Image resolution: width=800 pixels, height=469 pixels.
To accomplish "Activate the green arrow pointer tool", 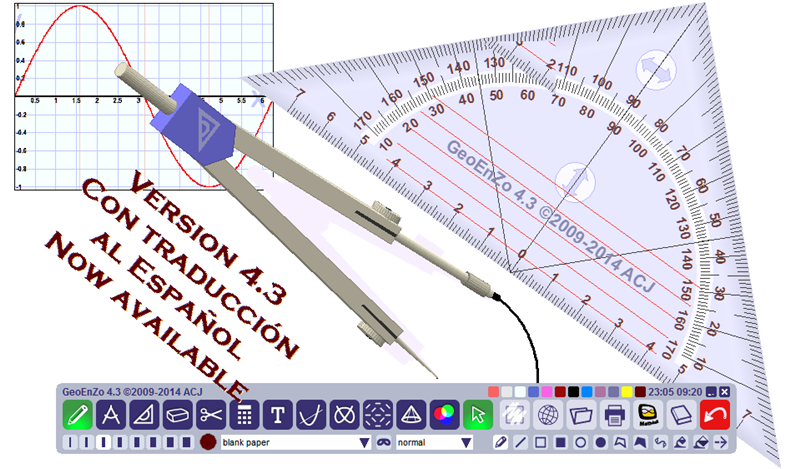I will pos(478,414).
